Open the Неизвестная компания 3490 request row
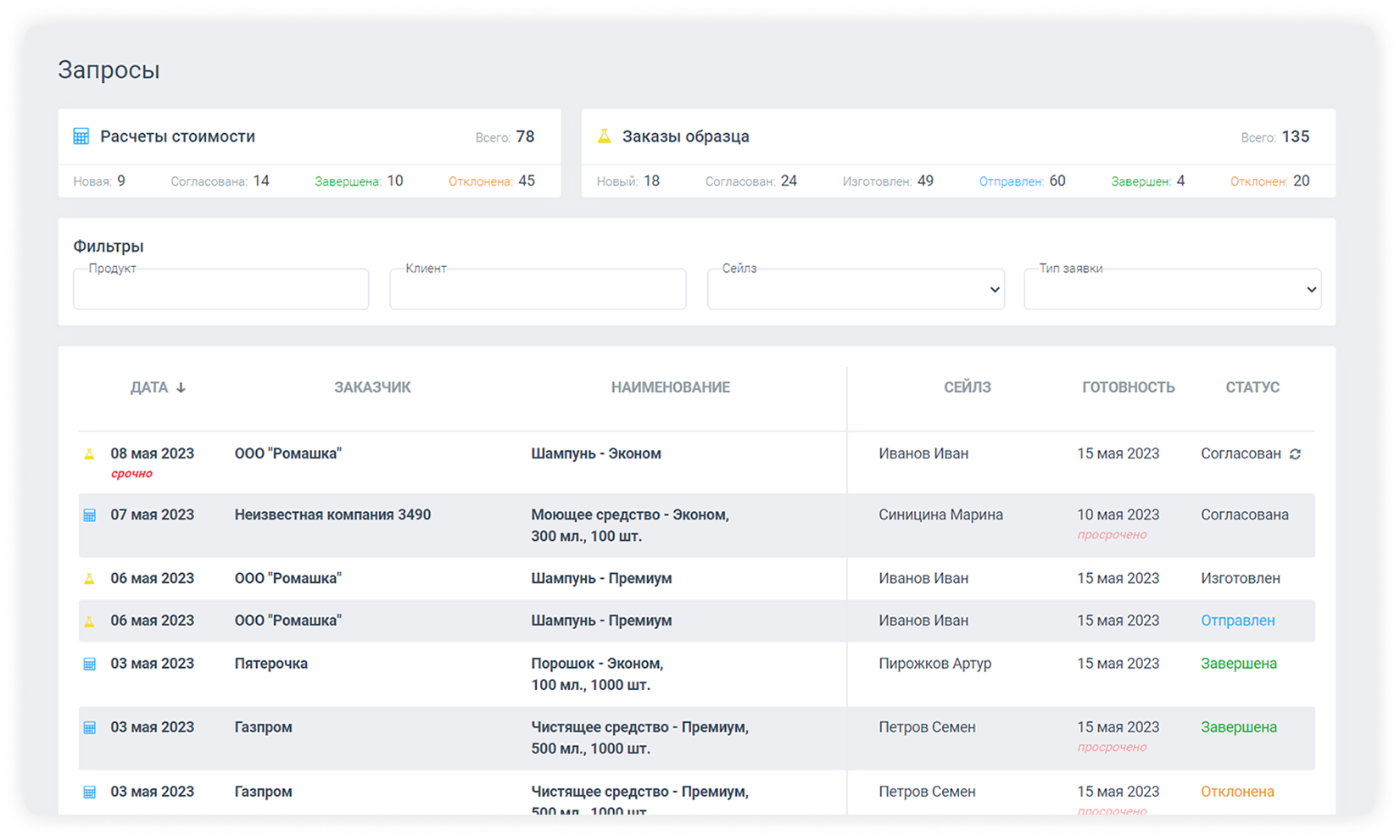The height and width of the screenshot is (840, 1400). click(x=332, y=515)
